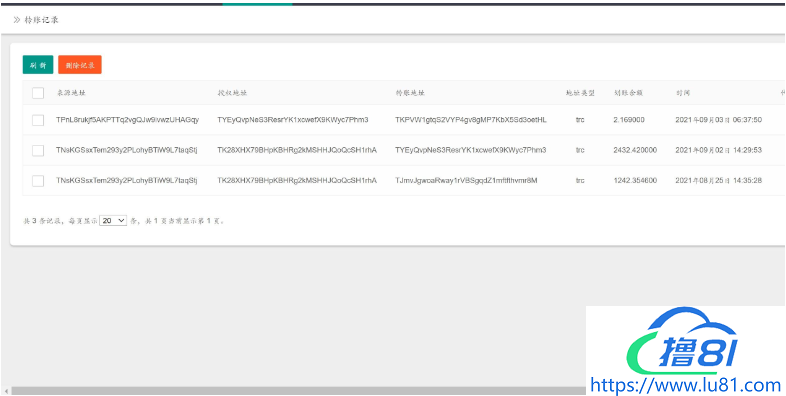Click the amount 1242.354600

(x=635, y=180)
